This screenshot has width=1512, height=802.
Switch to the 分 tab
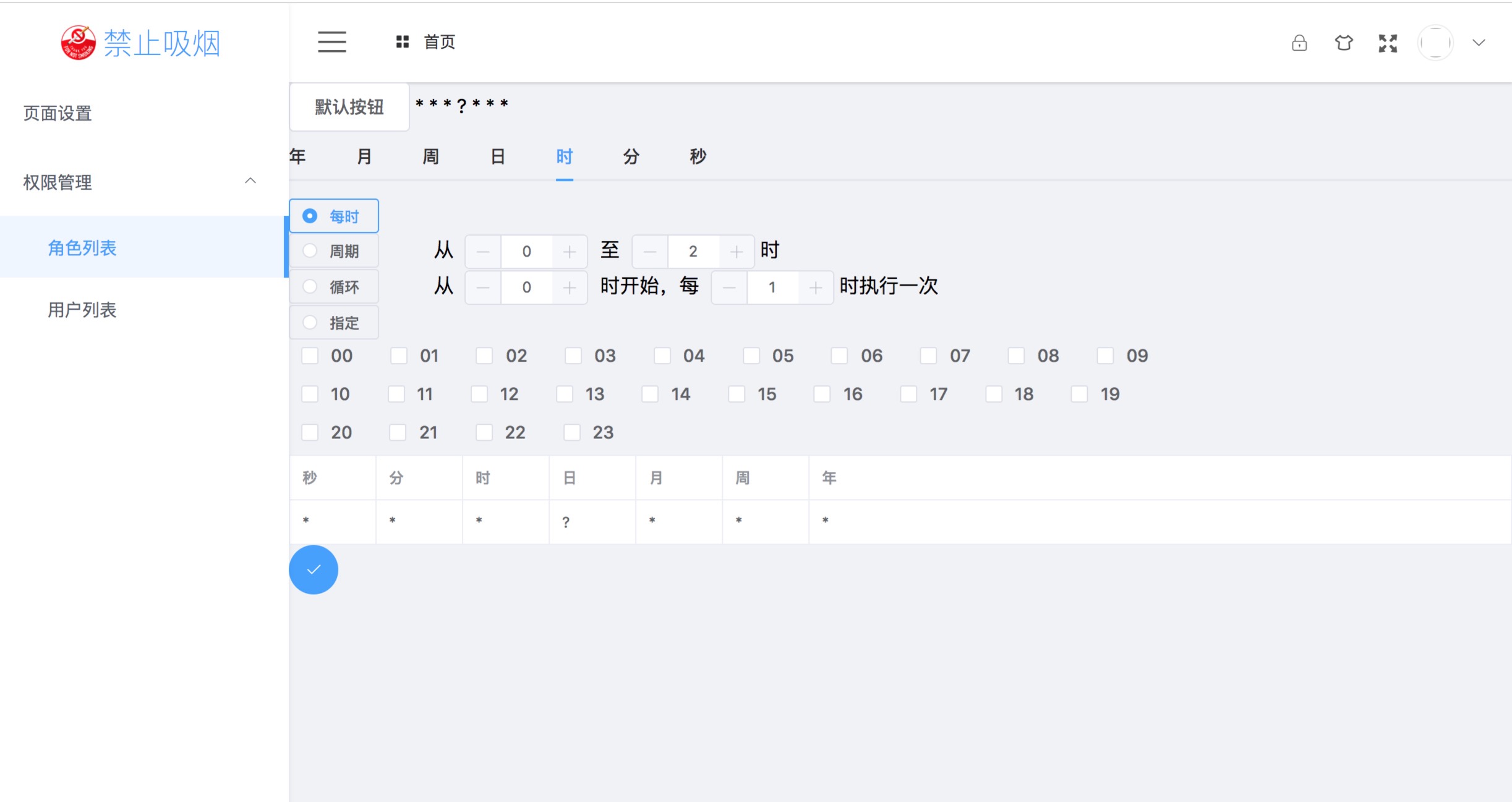tap(630, 156)
